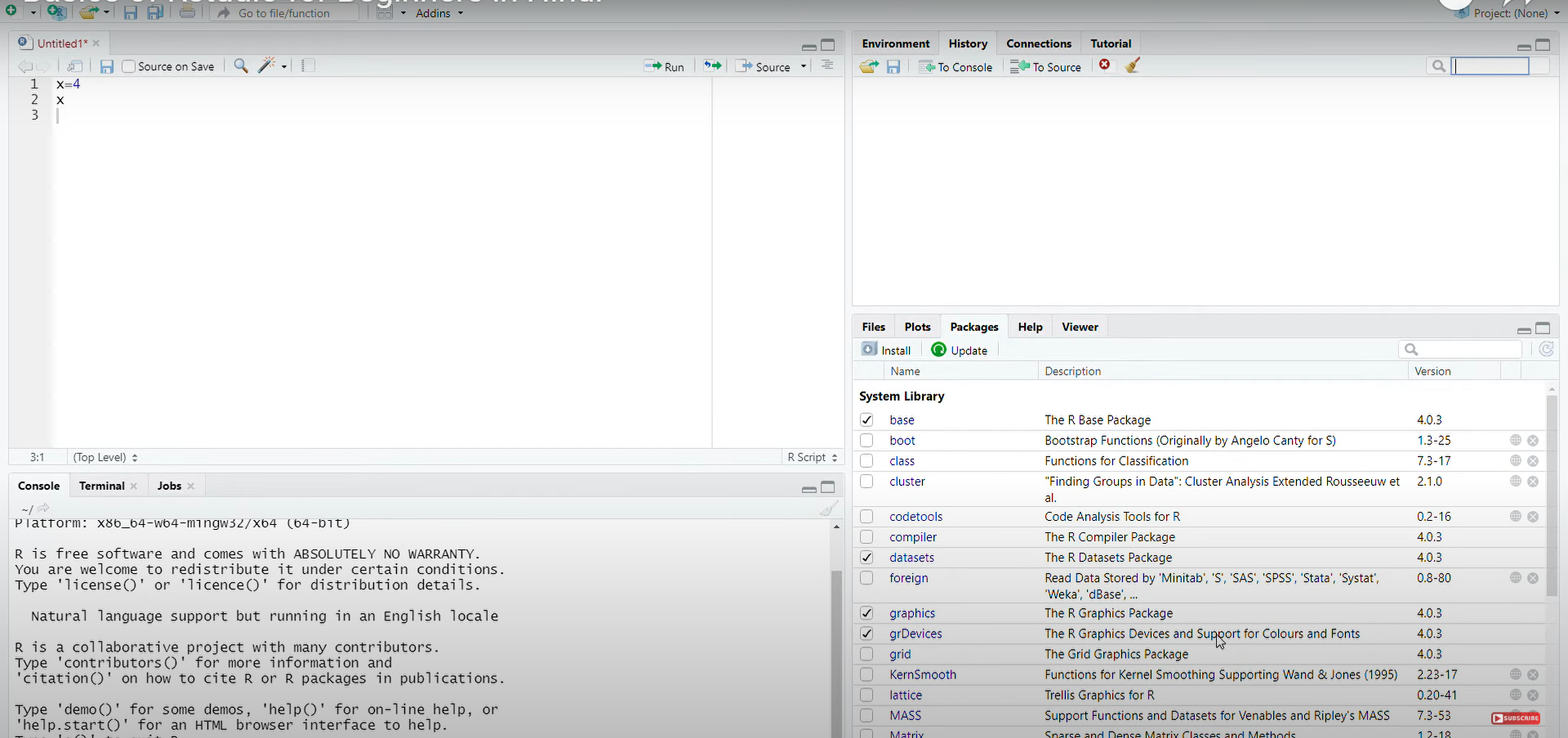Click Install in the Packages pane

tap(886, 349)
